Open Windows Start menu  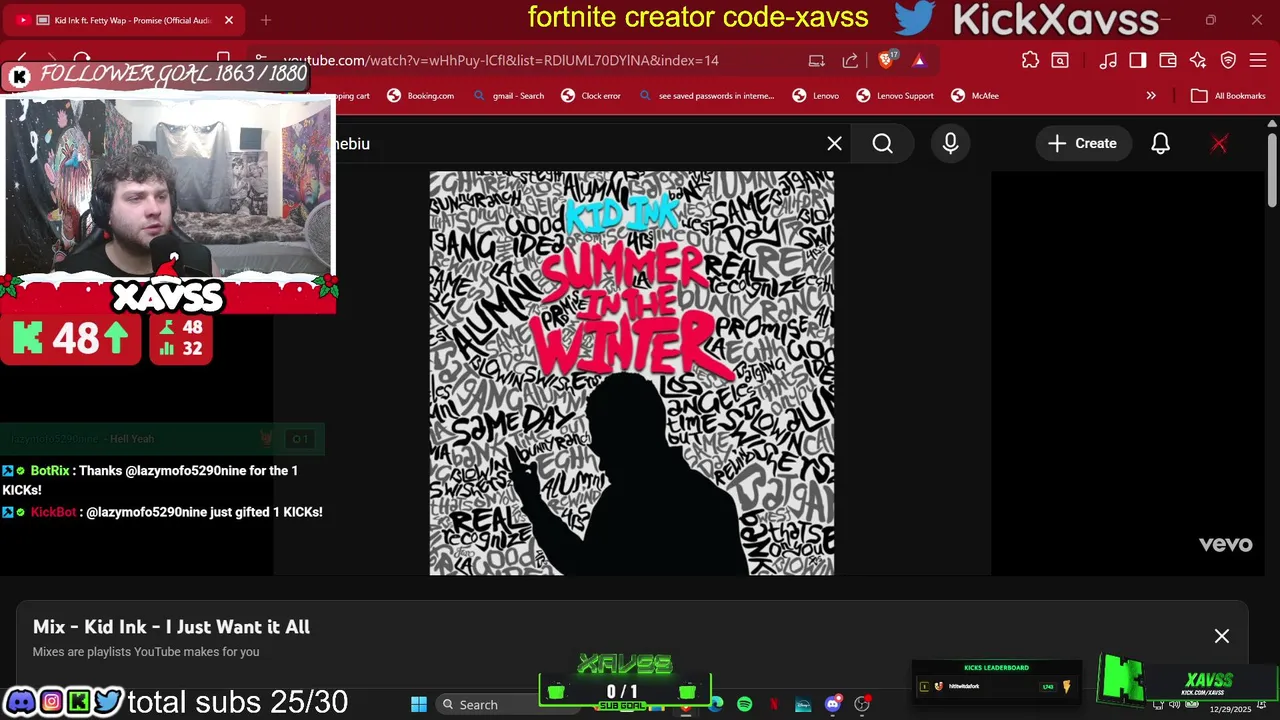[x=418, y=704]
